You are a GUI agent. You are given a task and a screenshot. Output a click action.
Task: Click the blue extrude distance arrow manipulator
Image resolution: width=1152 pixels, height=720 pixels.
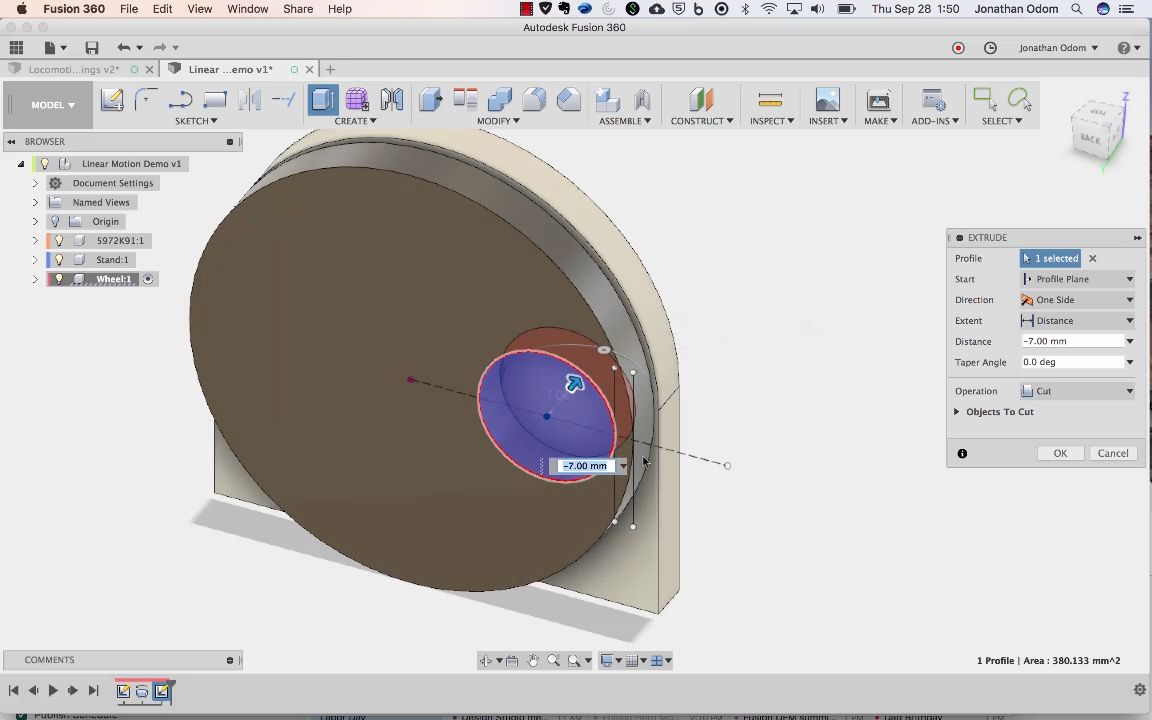574,383
